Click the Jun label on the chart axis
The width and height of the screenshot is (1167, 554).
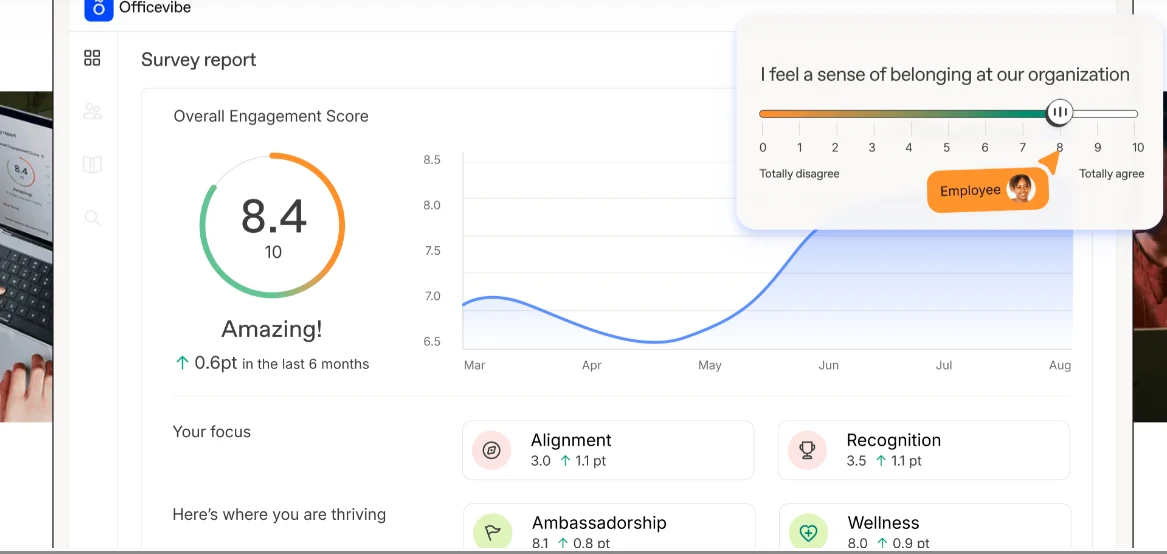click(x=828, y=365)
